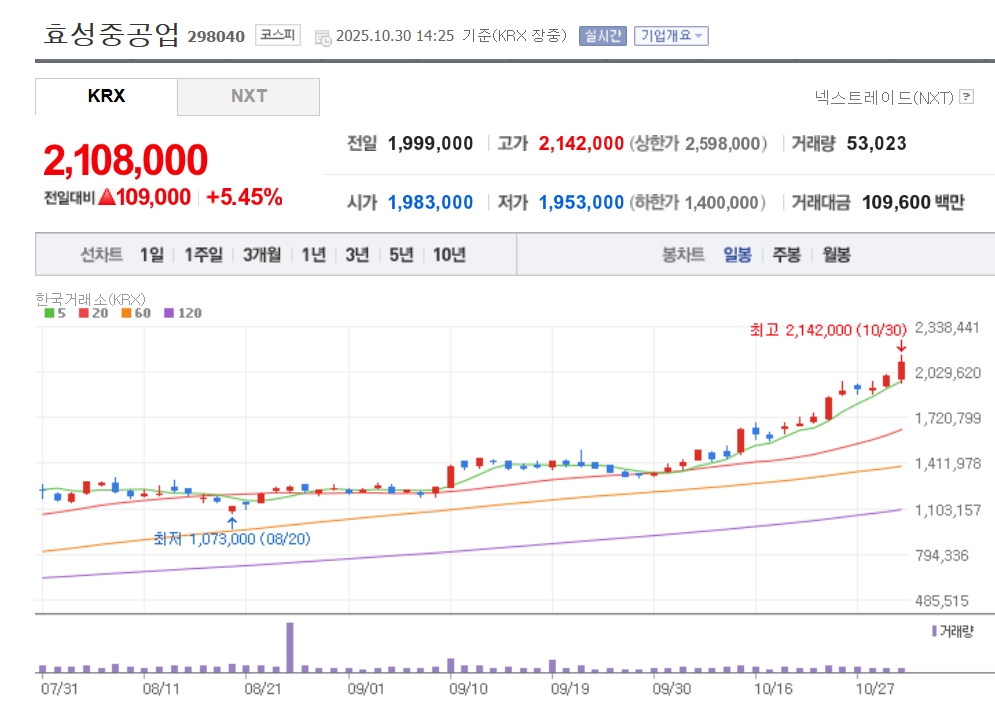This screenshot has width=995, height=721.
Task: Open the NXT help question mark icon
Action: pos(966,97)
